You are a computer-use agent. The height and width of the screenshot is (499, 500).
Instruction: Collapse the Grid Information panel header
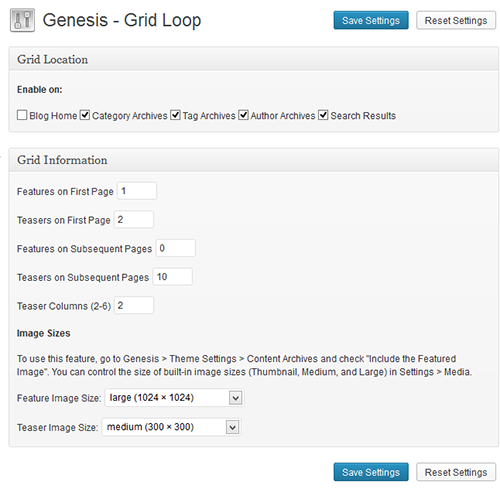pyautogui.click(x=253, y=160)
